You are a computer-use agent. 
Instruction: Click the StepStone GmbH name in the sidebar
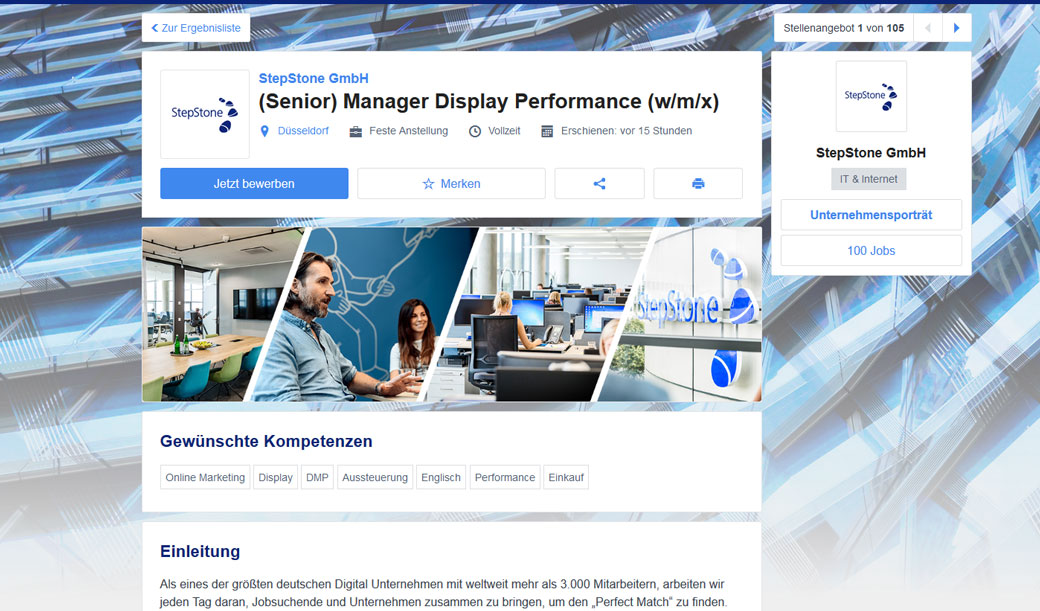pyautogui.click(x=871, y=153)
